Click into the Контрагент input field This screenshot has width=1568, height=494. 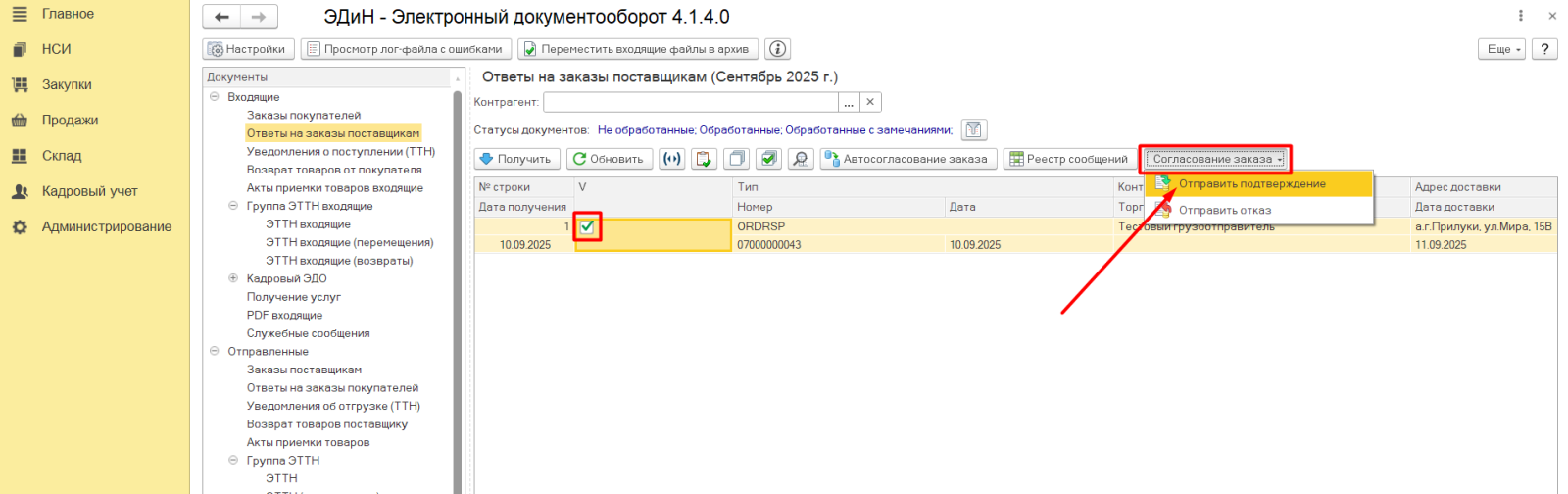pos(691,102)
